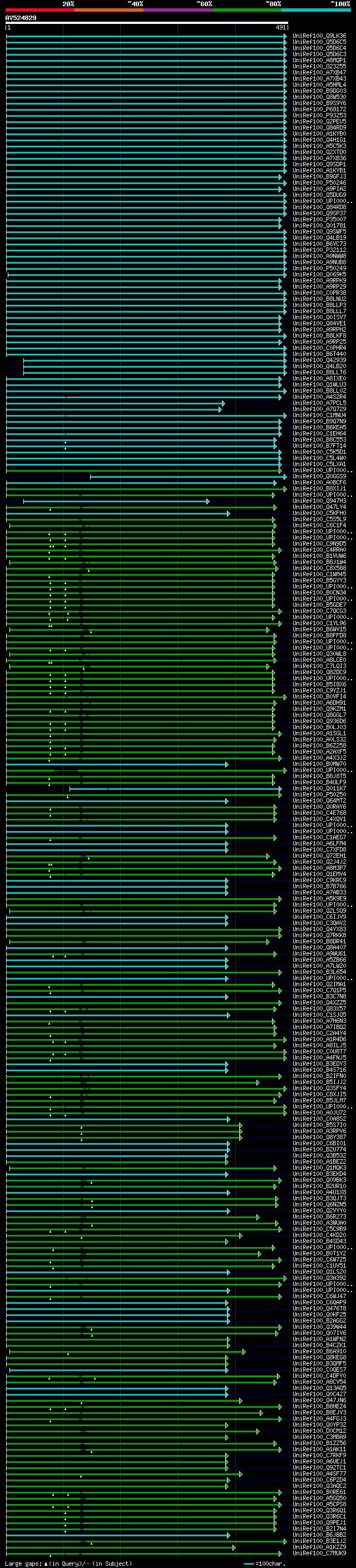Click the red 20% identity legend segment

40,11
